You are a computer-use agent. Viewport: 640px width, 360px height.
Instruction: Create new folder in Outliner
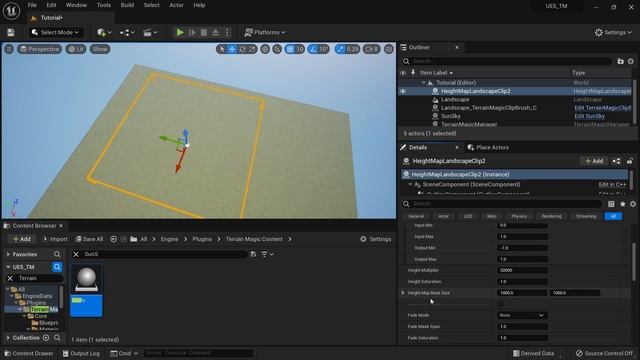point(620,61)
